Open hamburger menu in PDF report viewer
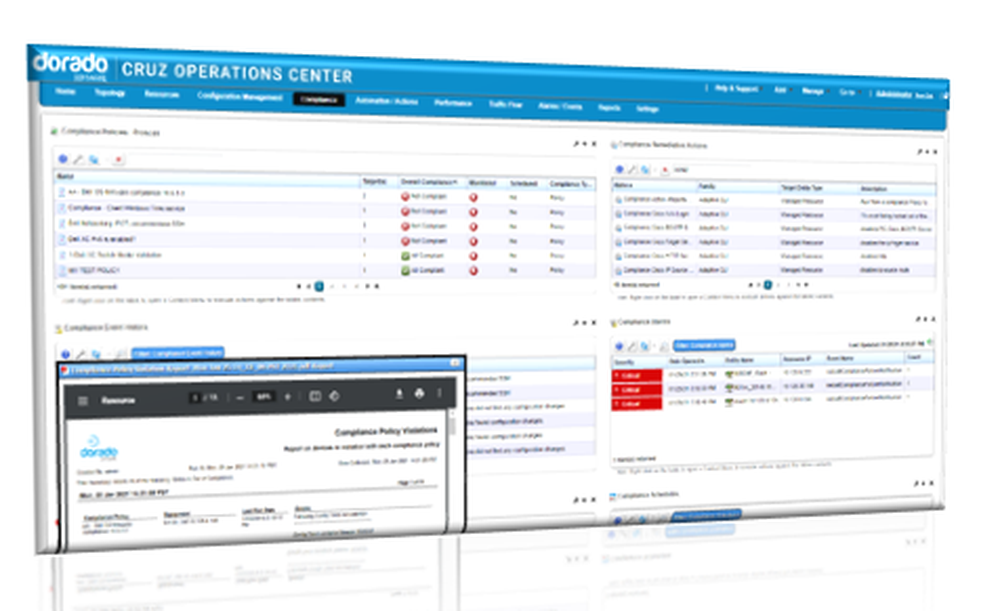This screenshot has height=611, width=1000. coord(82,401)
